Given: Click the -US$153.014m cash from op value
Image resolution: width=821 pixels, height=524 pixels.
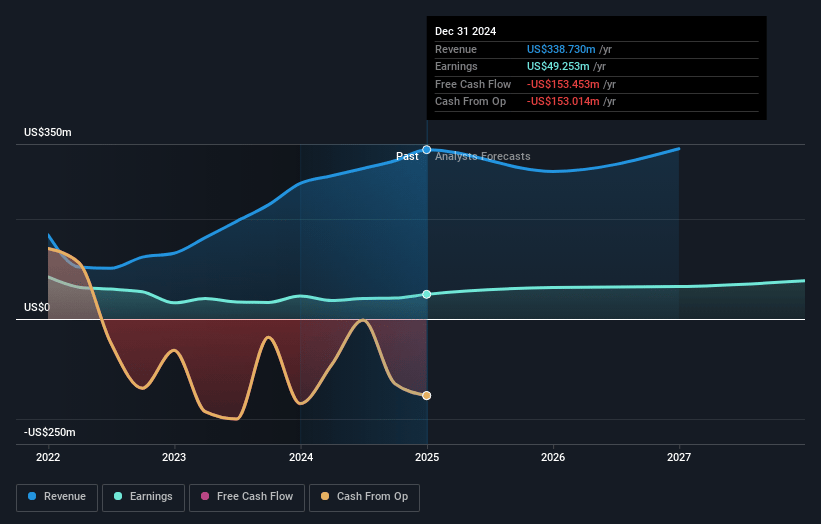Looking at the screenshot, I should (x=563, y=102).
